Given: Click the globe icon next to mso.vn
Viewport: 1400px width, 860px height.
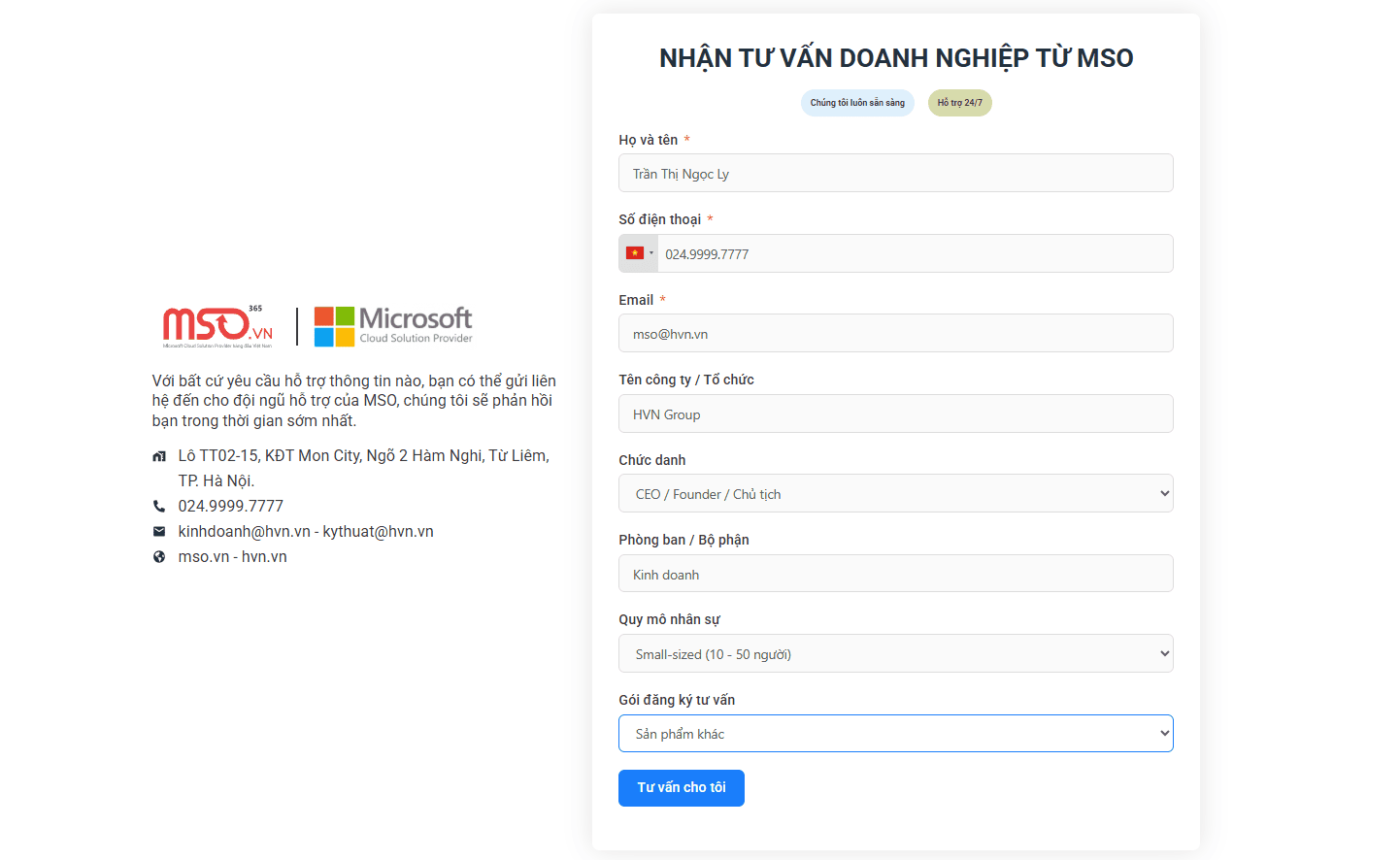Looking at the screenshot, I should (159, 556).
